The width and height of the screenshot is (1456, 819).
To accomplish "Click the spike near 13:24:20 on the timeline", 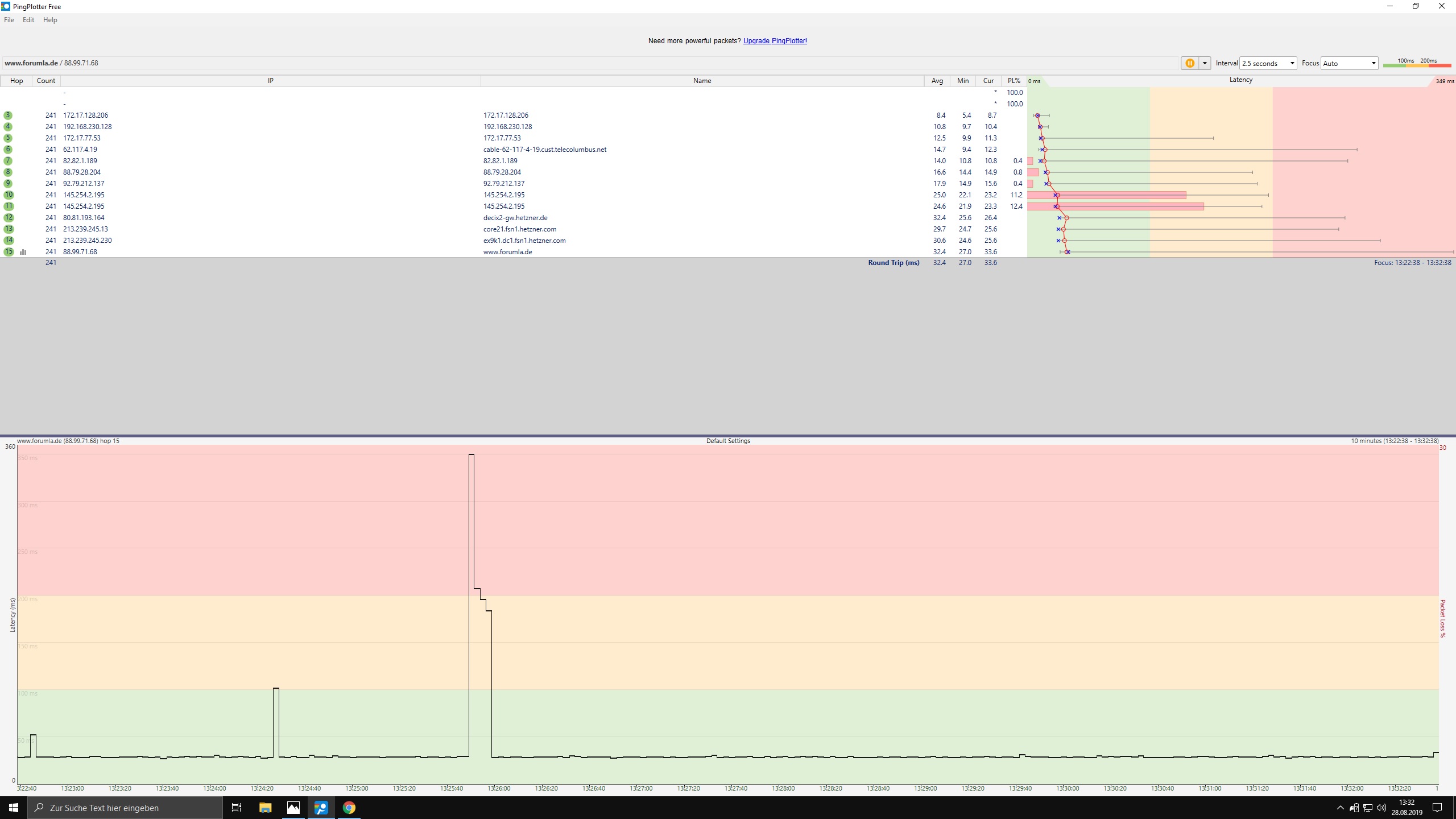I will click(x=276, y=722).
